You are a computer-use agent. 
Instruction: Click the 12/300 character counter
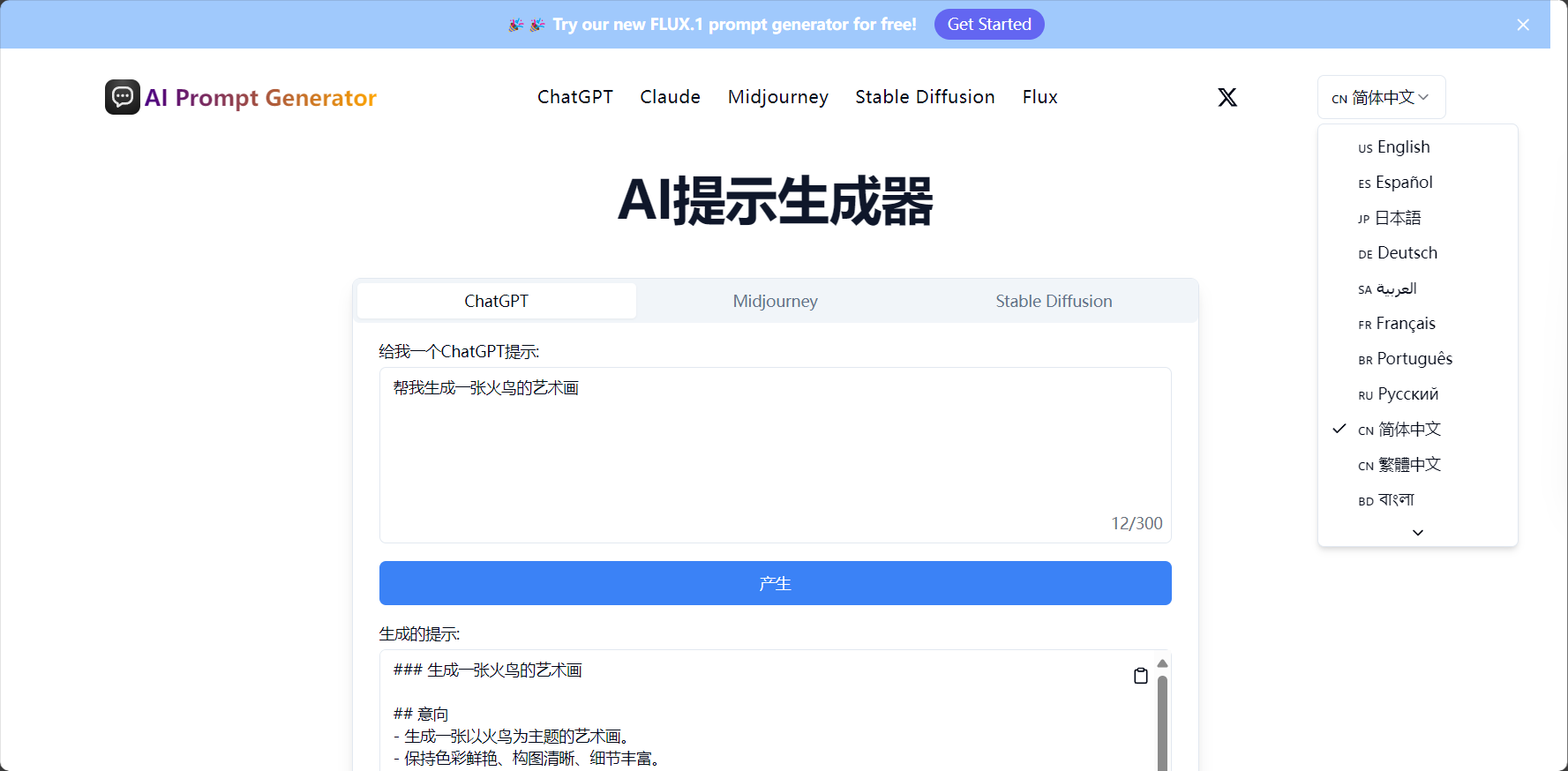click(x=1137, y=523)
